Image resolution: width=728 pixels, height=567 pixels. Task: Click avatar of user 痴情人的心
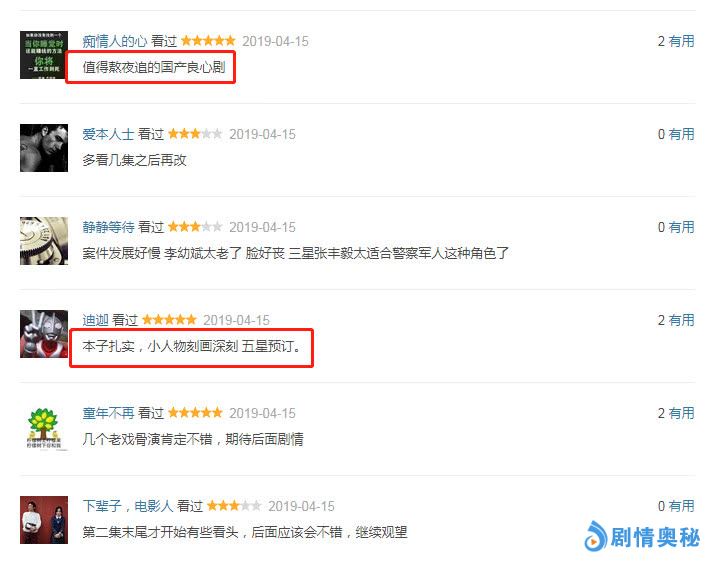44,55
